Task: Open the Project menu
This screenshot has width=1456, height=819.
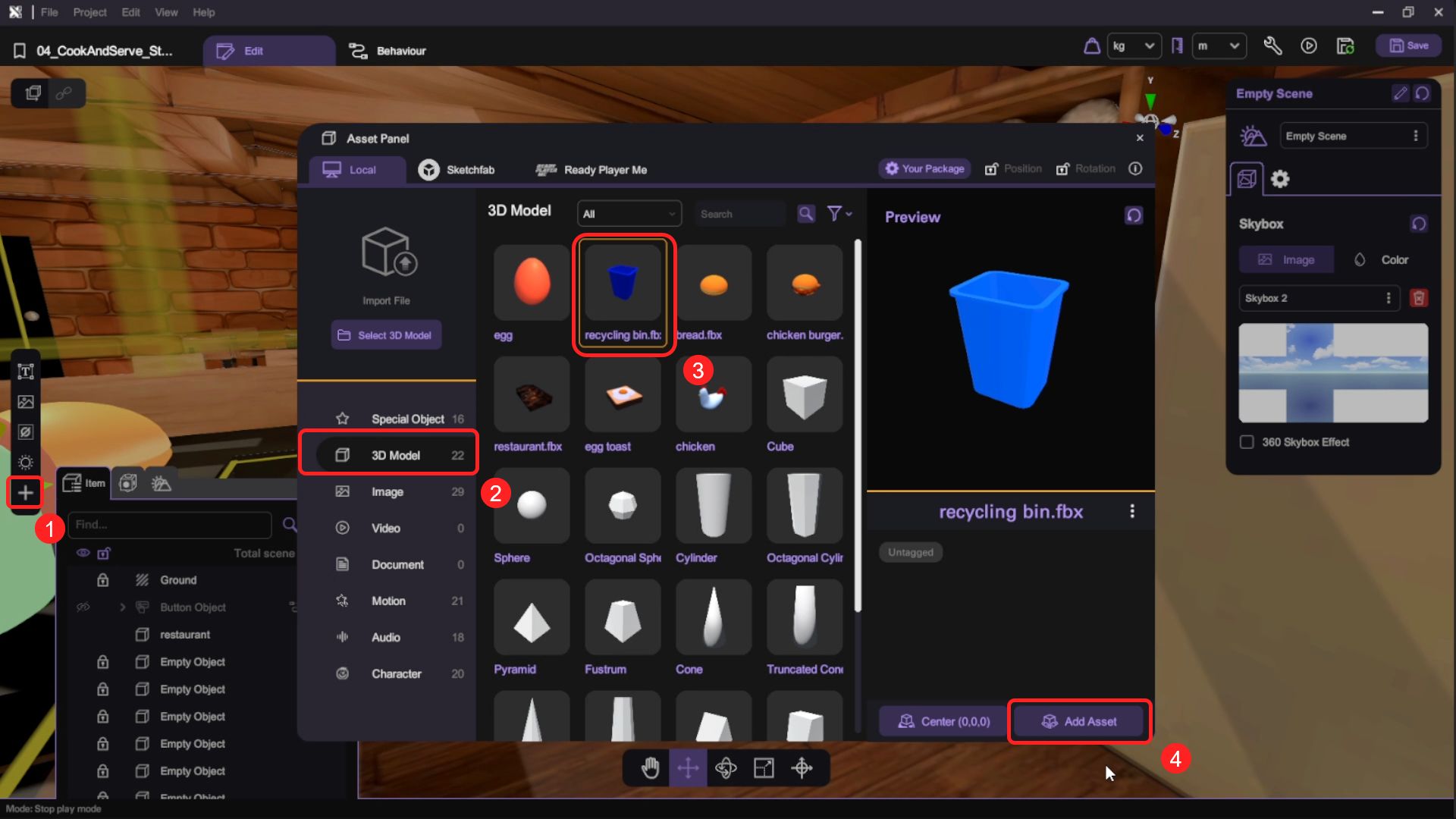Action: tap(89, 12)
